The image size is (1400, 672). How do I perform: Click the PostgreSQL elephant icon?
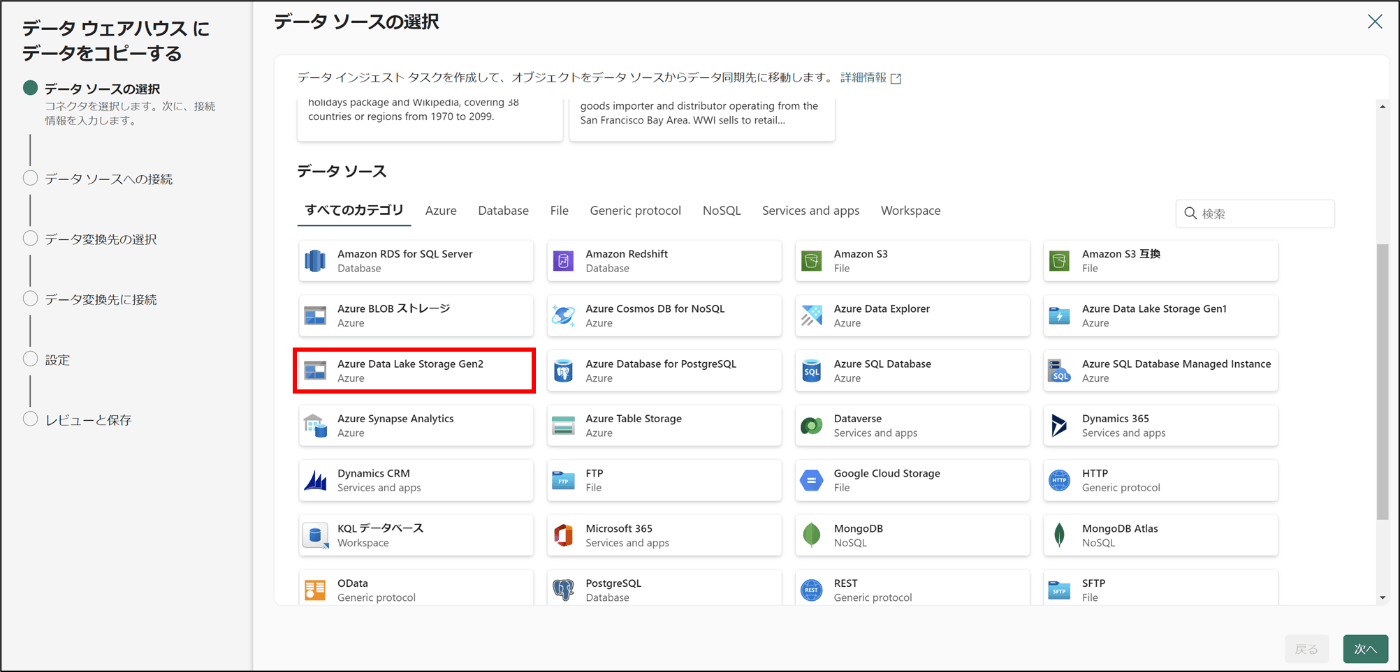point(563,590)
